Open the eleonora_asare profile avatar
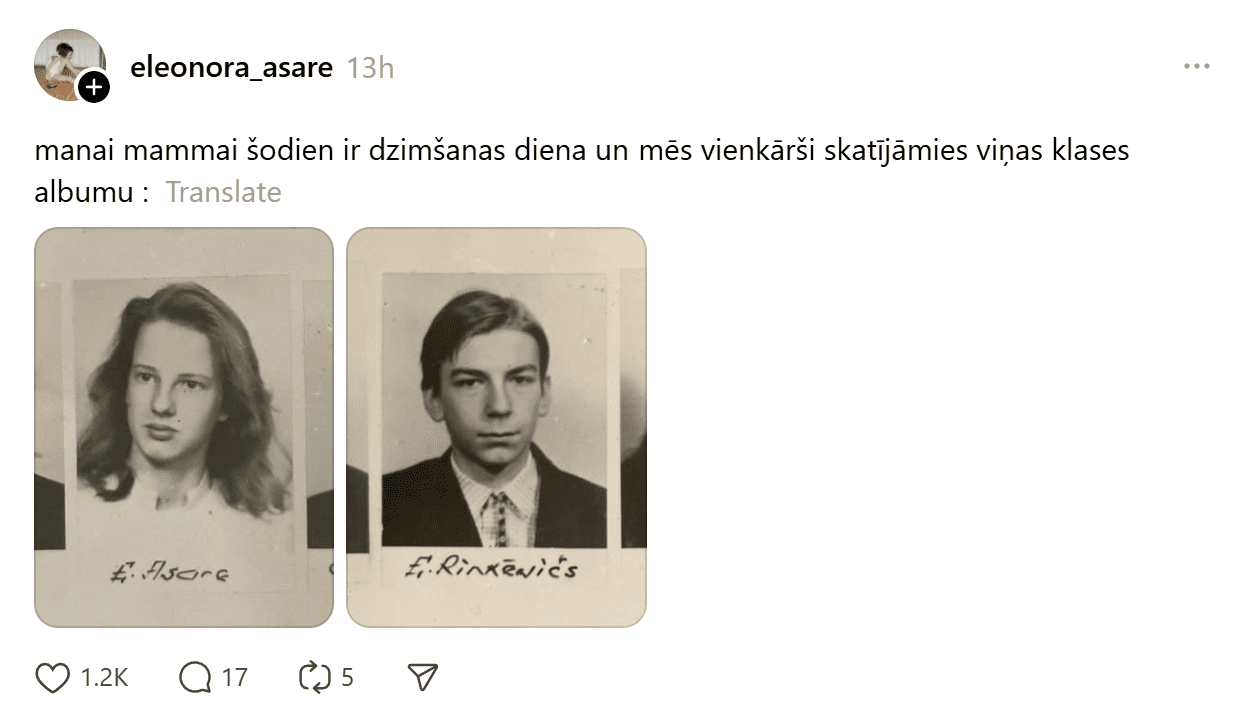Screen dimensions: 1252x712 point(70,66)
